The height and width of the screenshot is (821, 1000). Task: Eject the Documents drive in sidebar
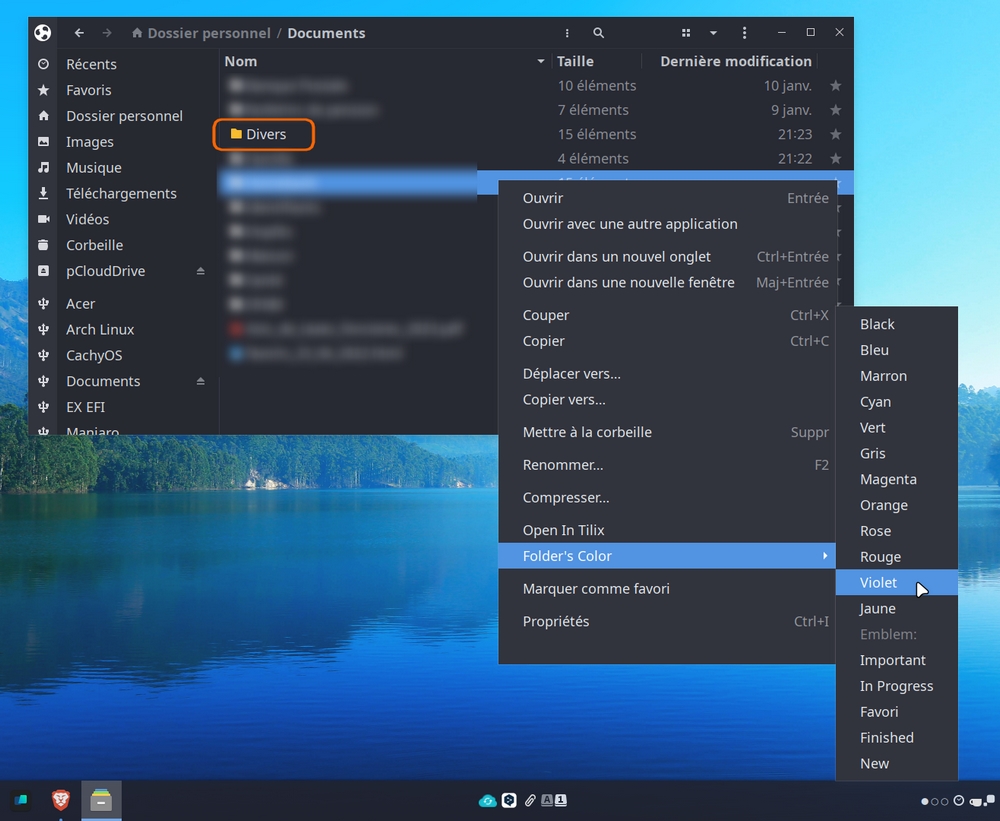[200, 381]
